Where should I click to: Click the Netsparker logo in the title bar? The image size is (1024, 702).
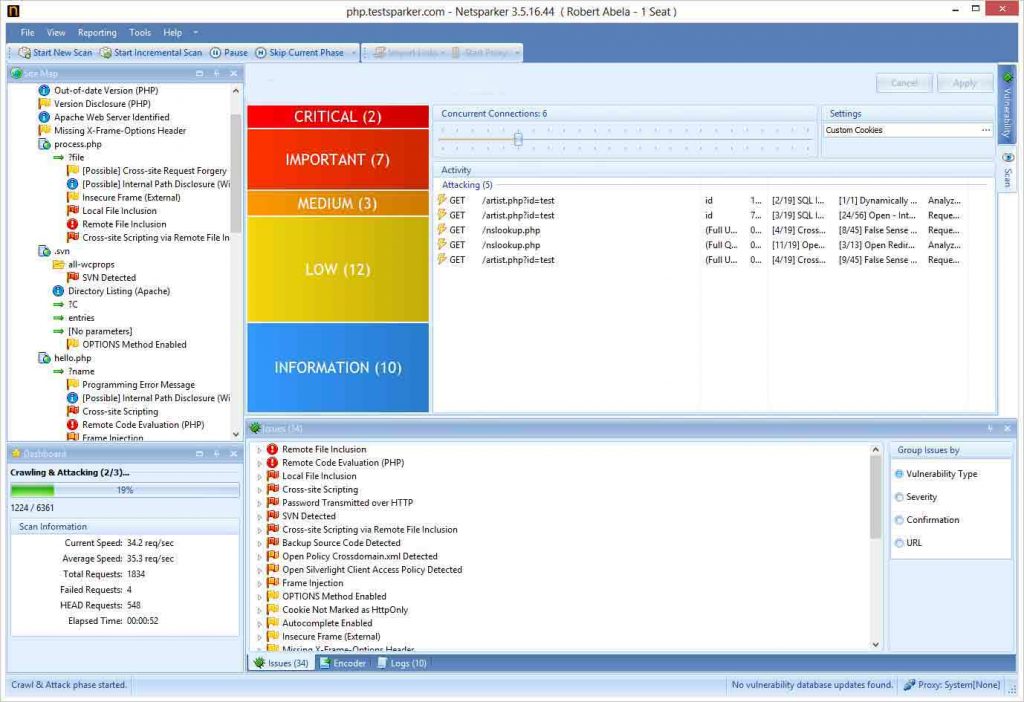(13, 10)
